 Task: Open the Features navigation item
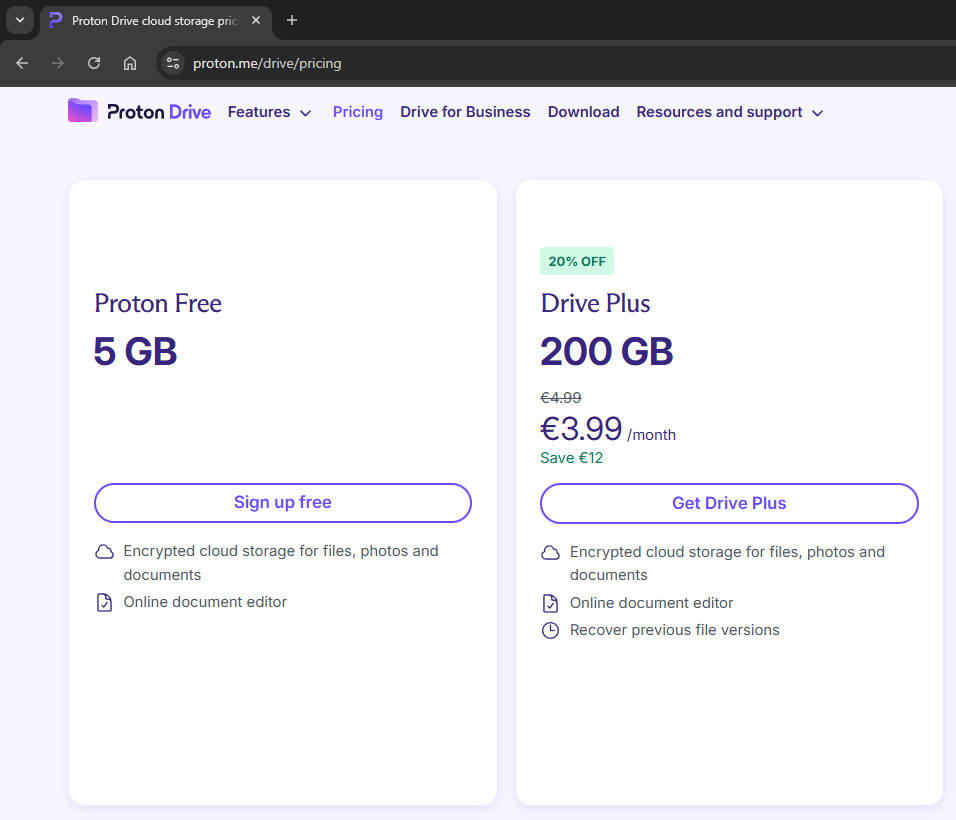(259, 112)
